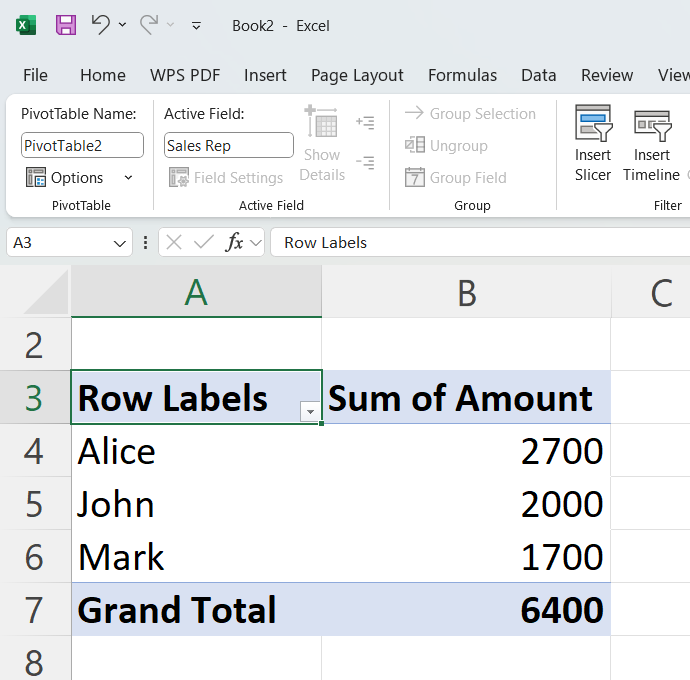Image resolution: width=690 pixels, height=680 pixels.
Task: Open the WPS PDF tab
Action: click(185, 75)
